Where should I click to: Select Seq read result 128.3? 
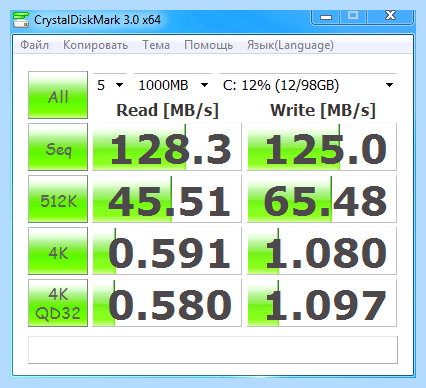[167, 147]
